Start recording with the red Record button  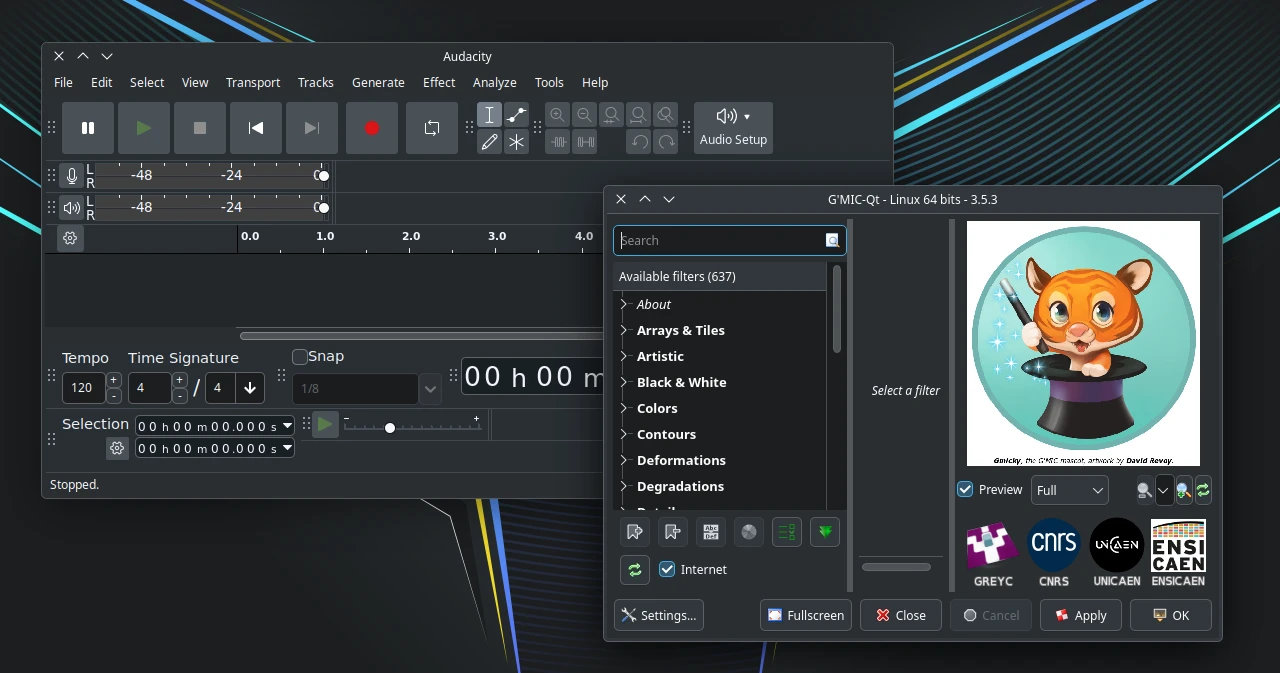point(372,128)
